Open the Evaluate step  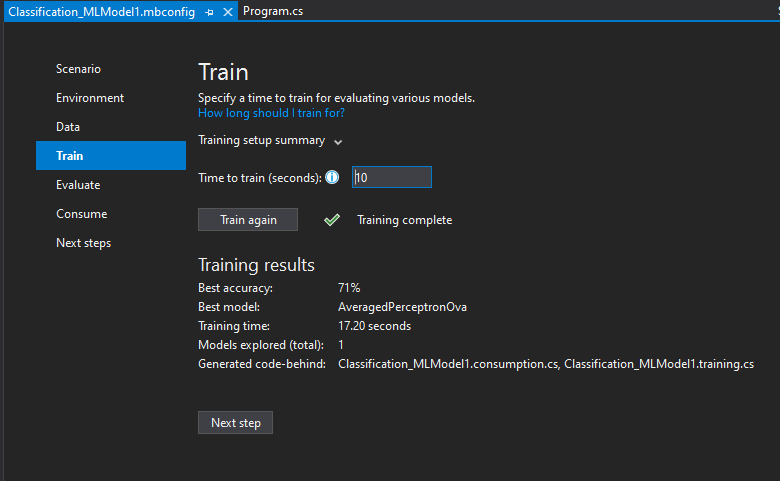78,185
